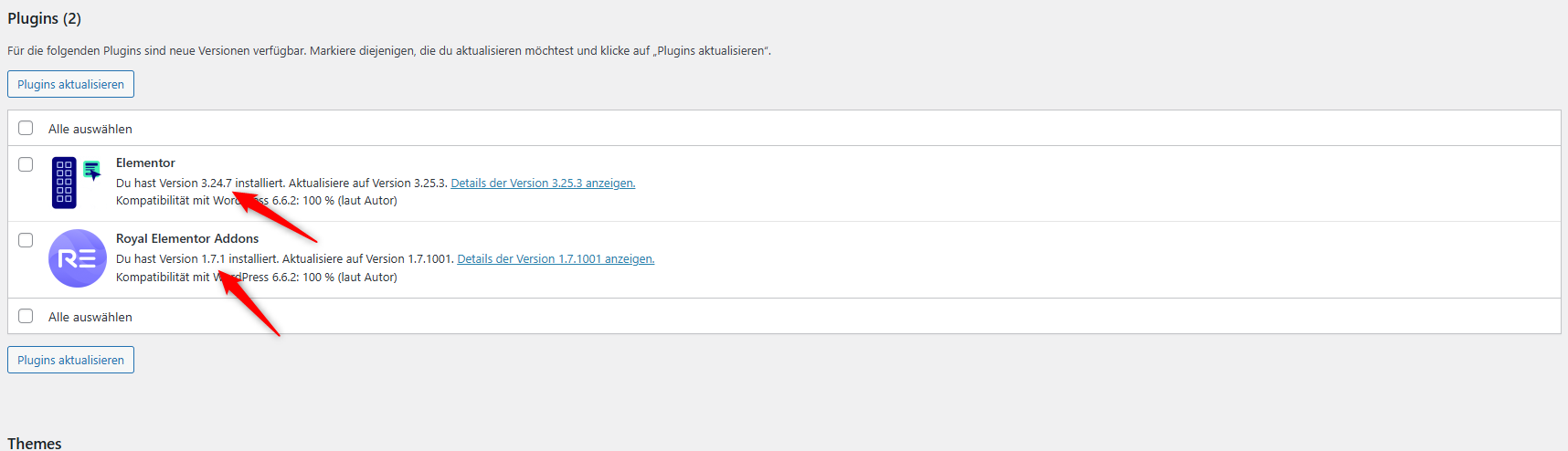Click the Elementor plugin name
Viewport: 1568px width, 451px height.
click(145, 163)
